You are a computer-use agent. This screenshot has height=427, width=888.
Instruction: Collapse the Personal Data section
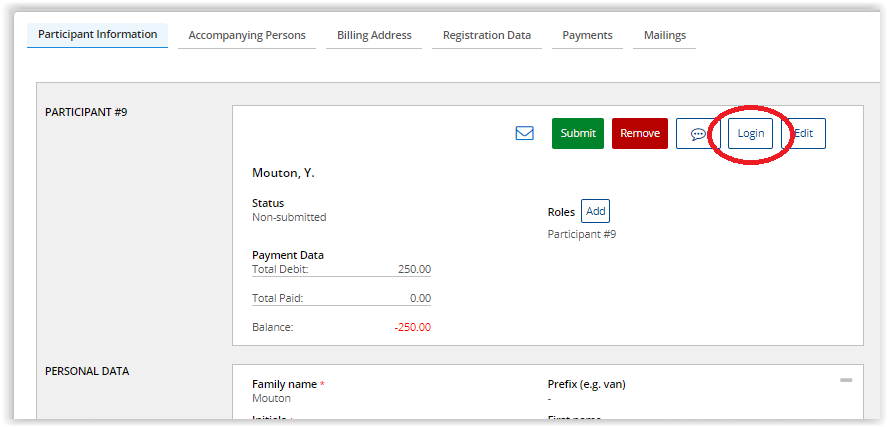[x=846, y=380]
